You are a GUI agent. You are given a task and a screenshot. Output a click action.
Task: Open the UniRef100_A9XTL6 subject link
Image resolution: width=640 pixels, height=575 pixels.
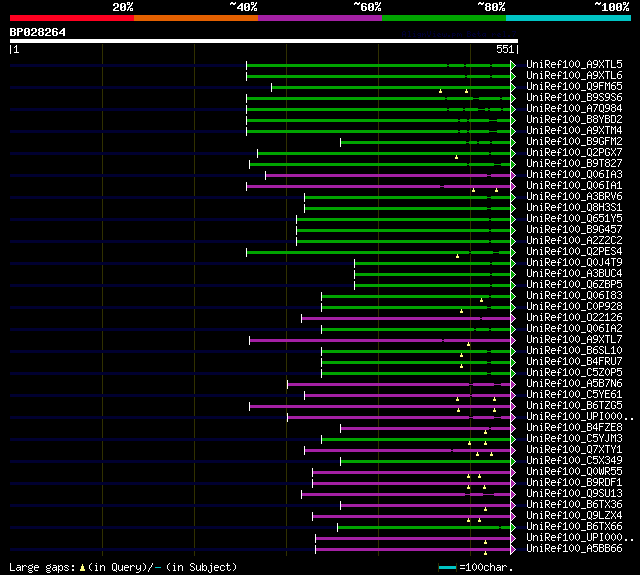pyautogui.click(x=574, y=75)
